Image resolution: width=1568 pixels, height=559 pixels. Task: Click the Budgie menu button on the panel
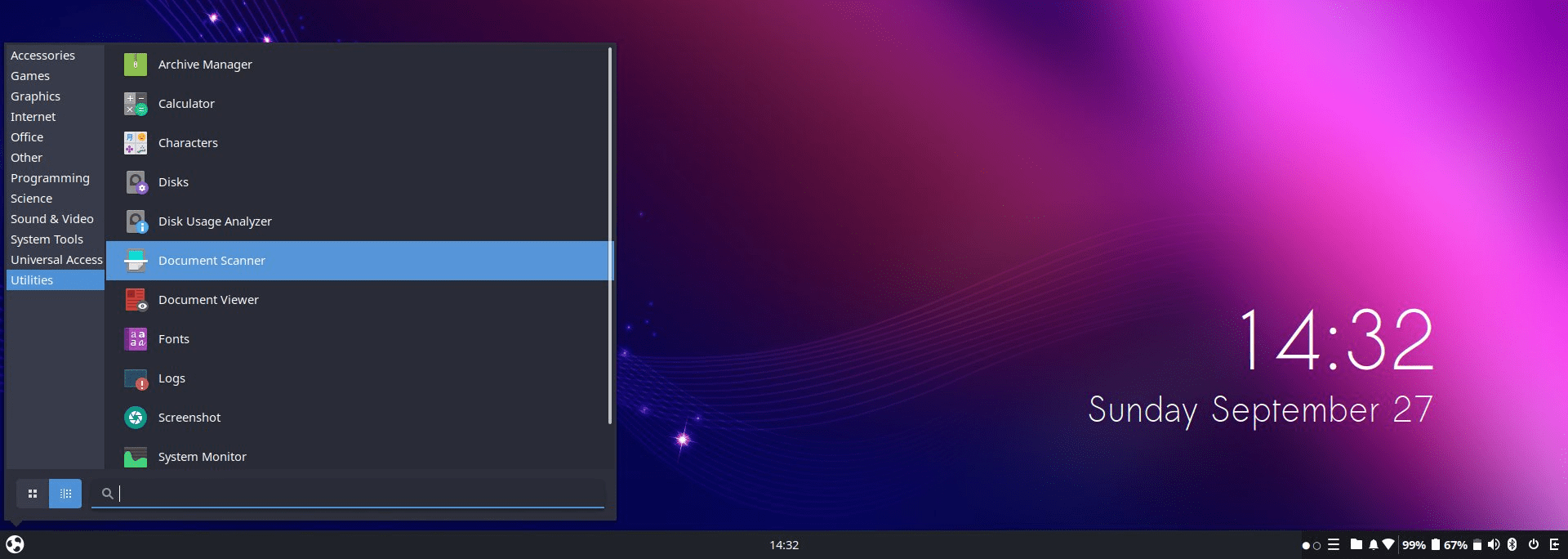(x=15, y=544)
